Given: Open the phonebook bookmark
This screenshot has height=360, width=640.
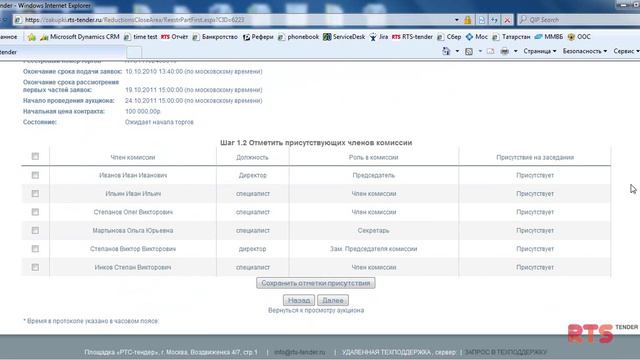Looking at the screenshot, I should pyautogui.click(x=298, y=37).
